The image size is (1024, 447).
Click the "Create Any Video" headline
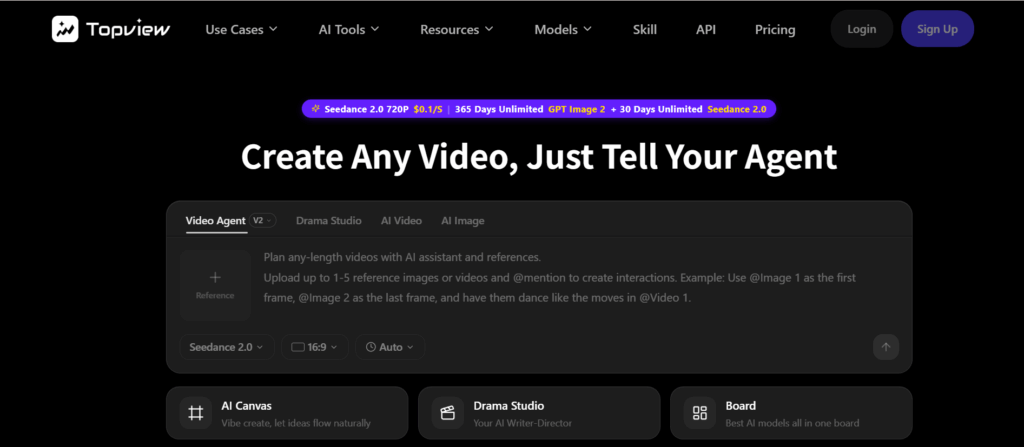(x=539, y=157)
